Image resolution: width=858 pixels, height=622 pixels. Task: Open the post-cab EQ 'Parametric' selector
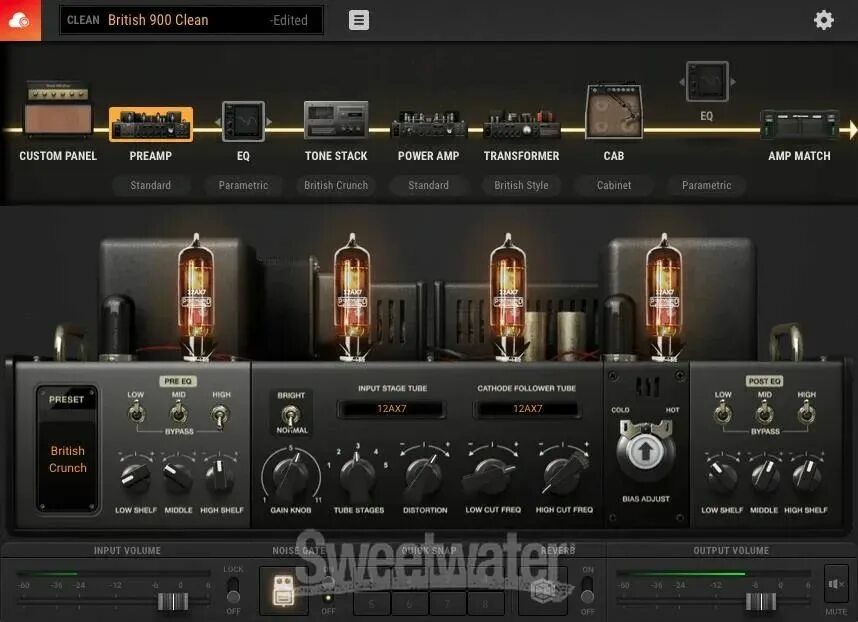[x=707, y=185]
